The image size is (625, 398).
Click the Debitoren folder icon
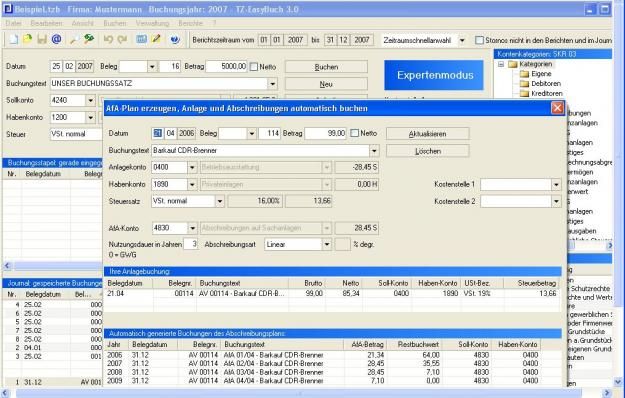(x=525, y=84)
